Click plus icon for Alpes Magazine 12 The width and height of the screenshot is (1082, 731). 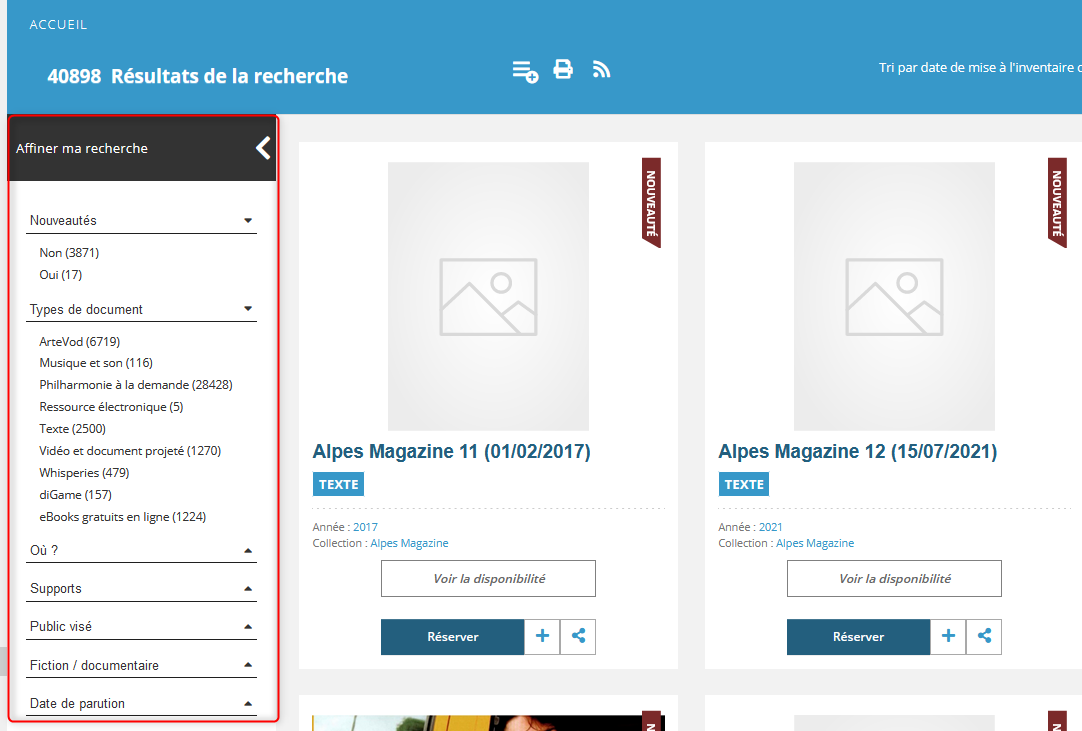[948, 636]
